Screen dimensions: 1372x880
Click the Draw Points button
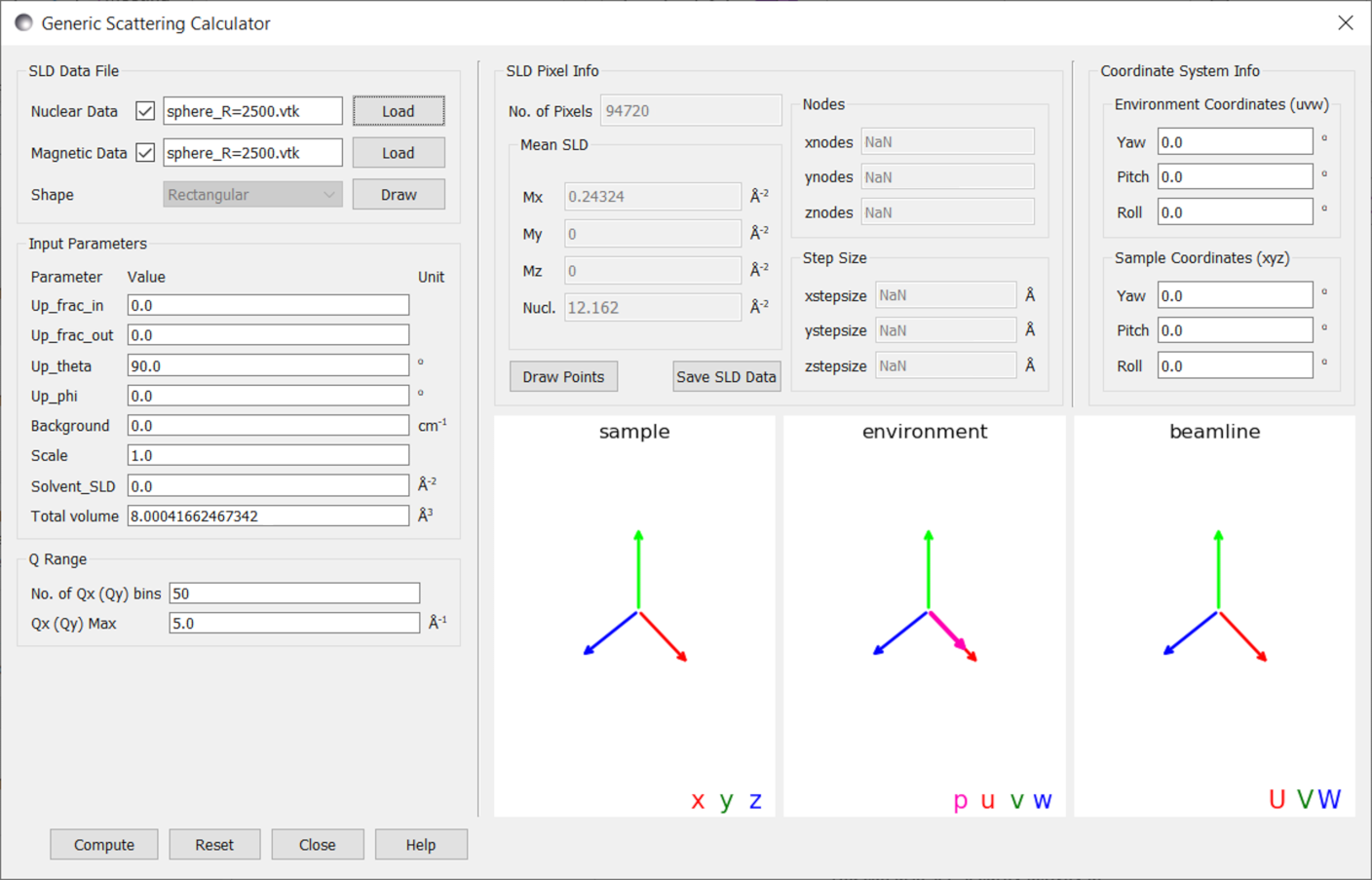[x=563, y=377]
